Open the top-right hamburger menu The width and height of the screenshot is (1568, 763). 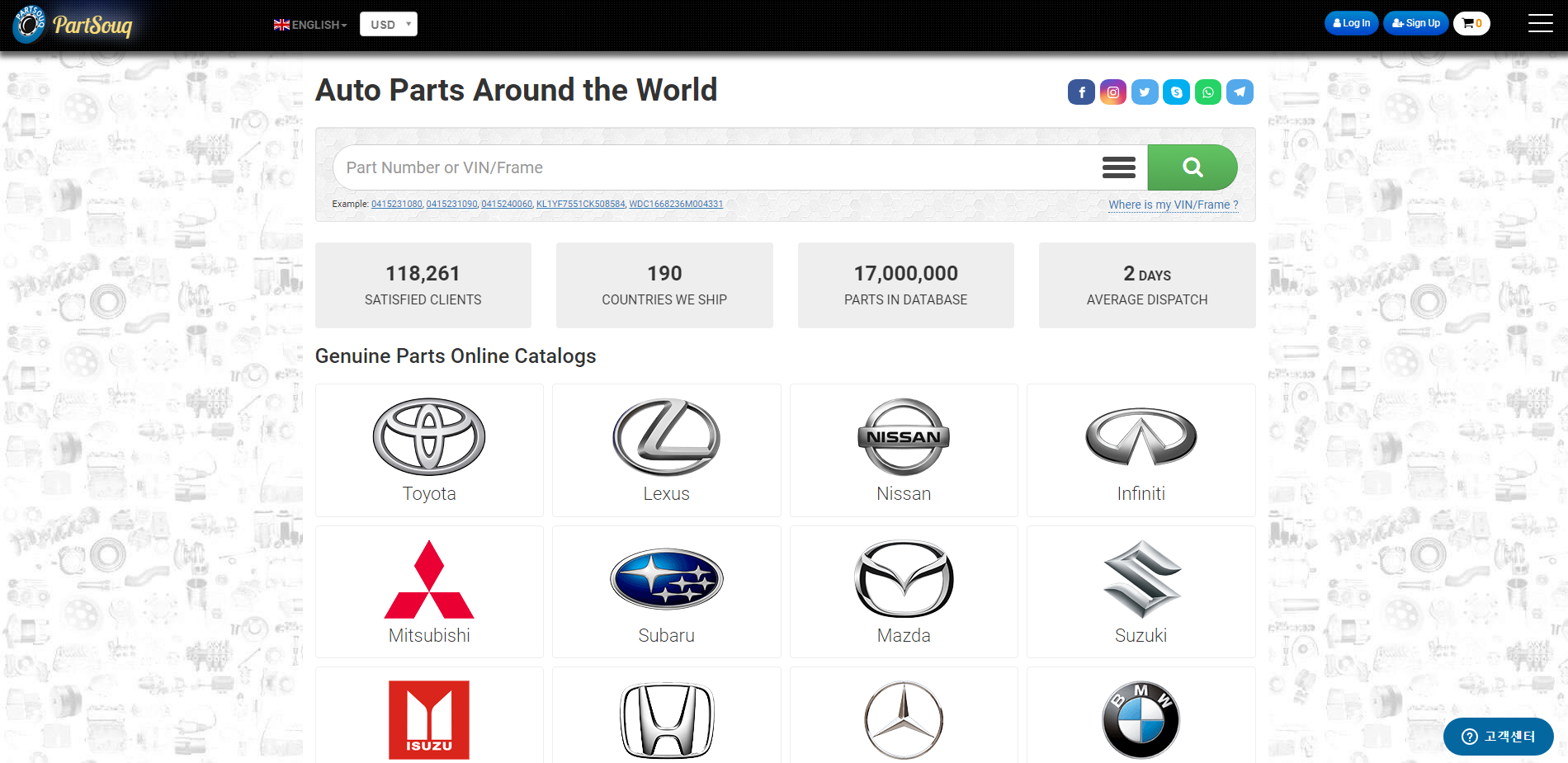click(1540, 23)
